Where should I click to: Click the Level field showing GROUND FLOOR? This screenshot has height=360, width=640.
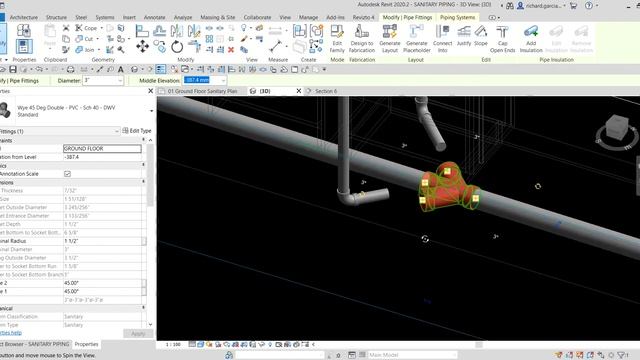[x=102, y=149]
